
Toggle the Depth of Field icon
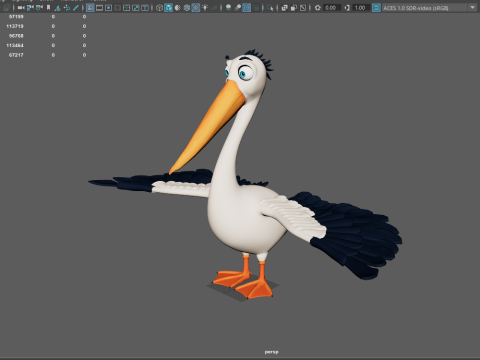(256, 7)
